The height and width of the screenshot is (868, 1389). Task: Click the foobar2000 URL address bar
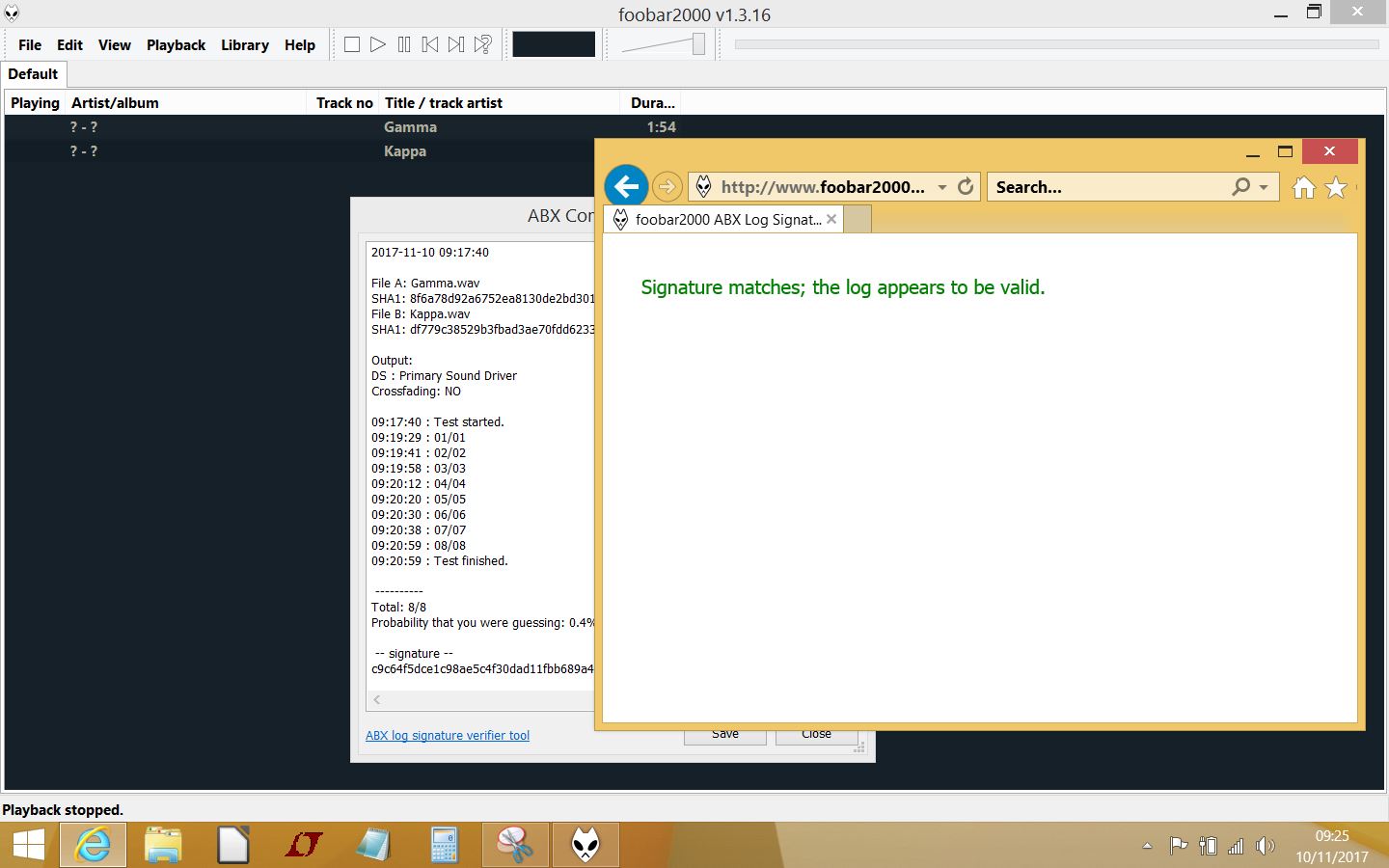[x=823, y=187]
